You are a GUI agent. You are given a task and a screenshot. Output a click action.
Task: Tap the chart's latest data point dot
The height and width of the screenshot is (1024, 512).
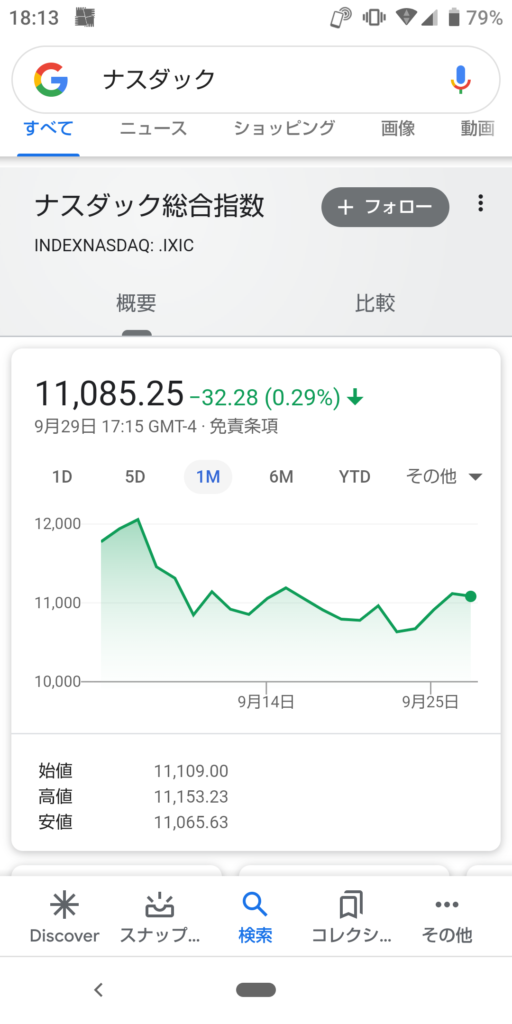(471, 596)
